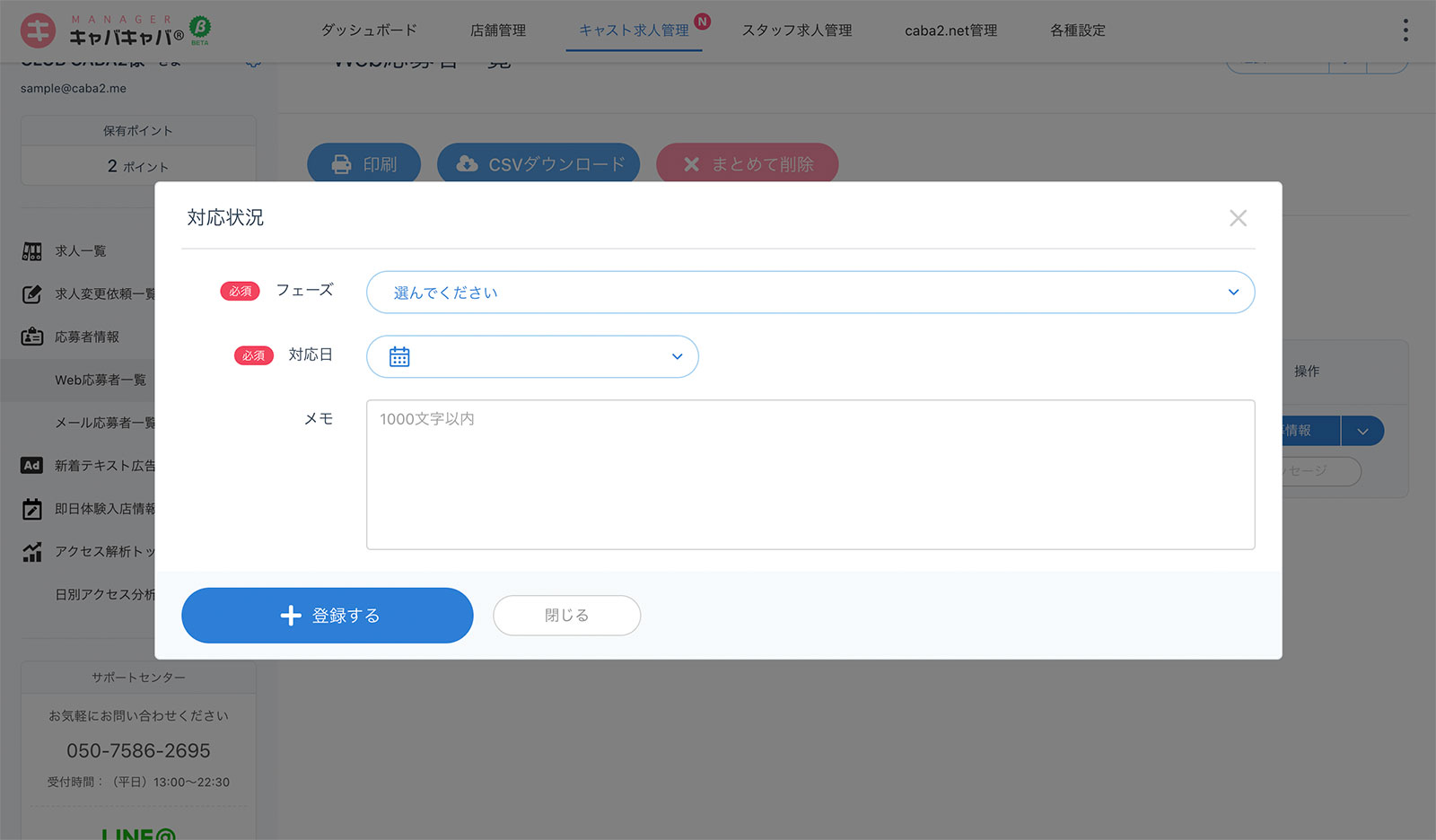The image size is (1436, 840).
Task: Select Web応募者一覧 in sidebar
Action: 101,381
